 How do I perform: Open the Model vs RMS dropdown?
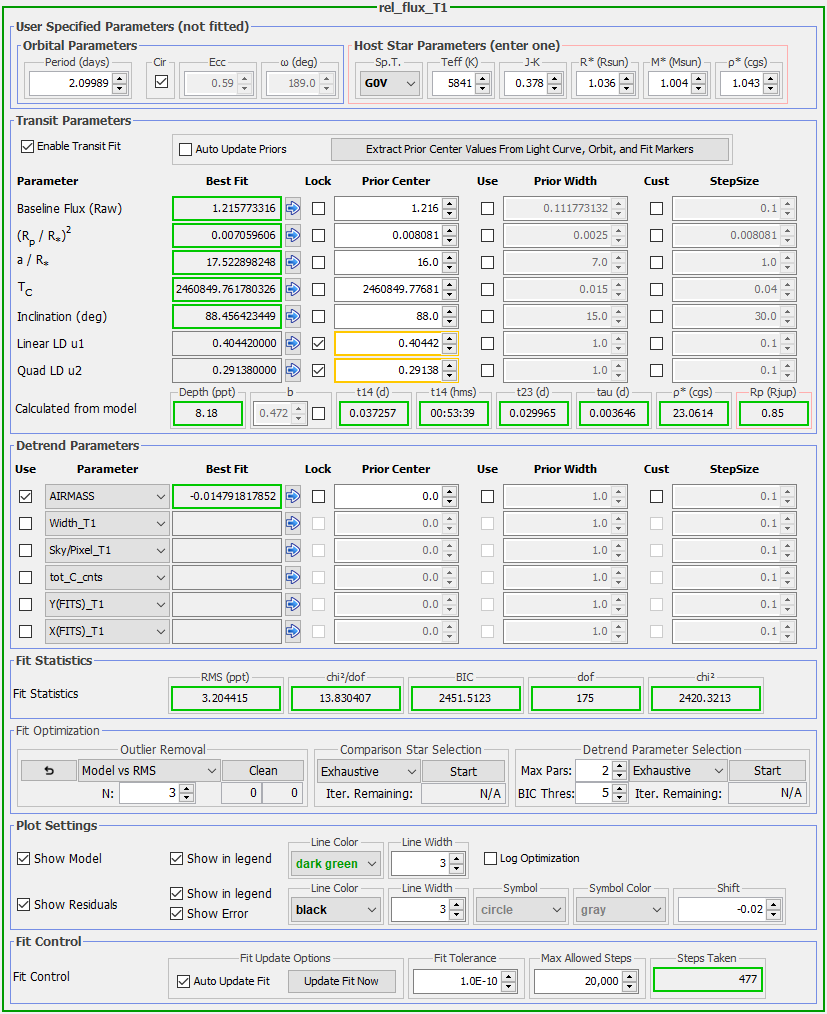148,771
